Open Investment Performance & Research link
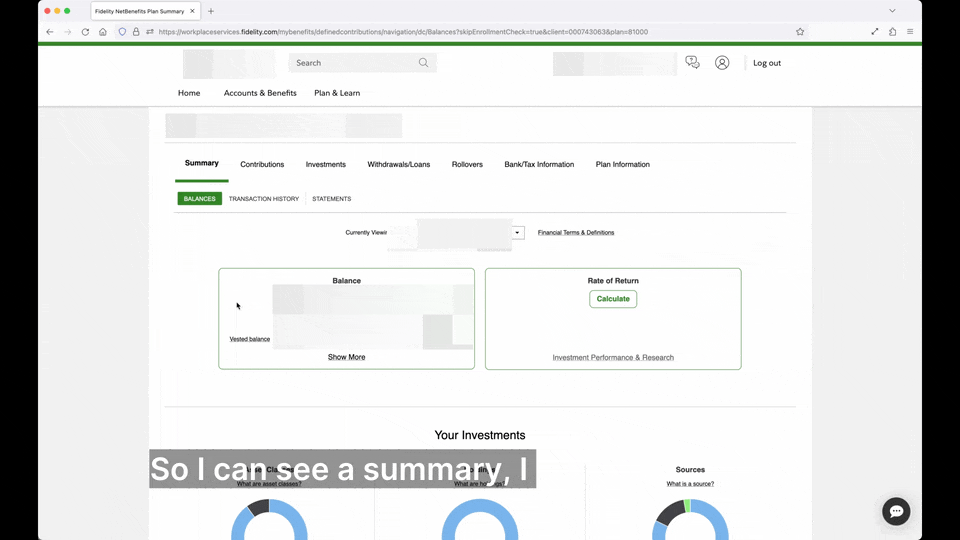960x540 pixels. tap(613, 357)
